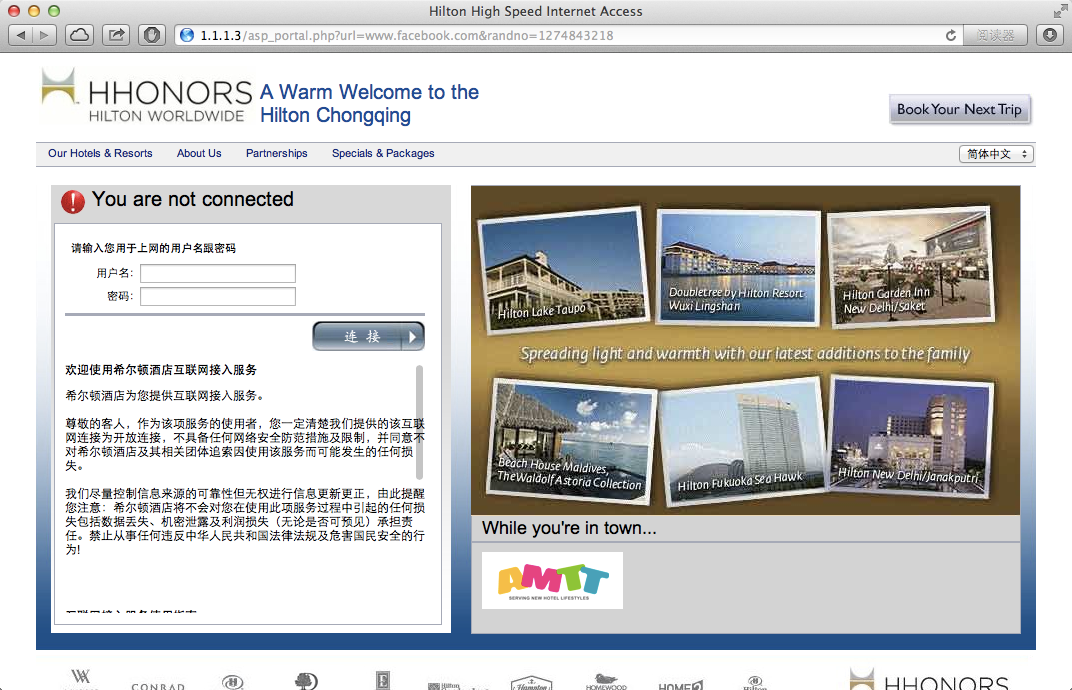Reload the page with refresh icon

pyautogui.click(x=950, y=35)
